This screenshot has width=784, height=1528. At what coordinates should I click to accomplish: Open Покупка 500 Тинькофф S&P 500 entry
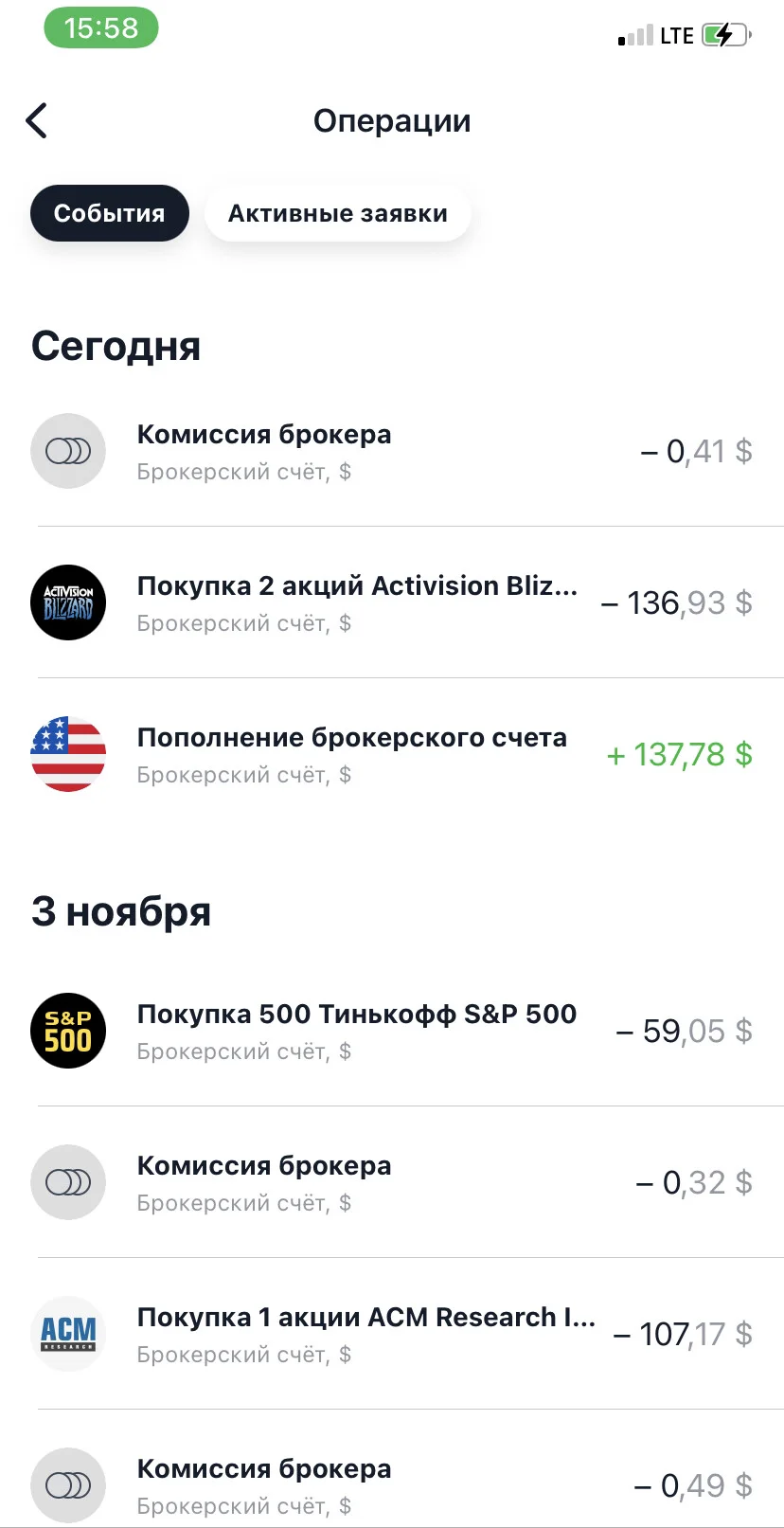coord(392,1031)
